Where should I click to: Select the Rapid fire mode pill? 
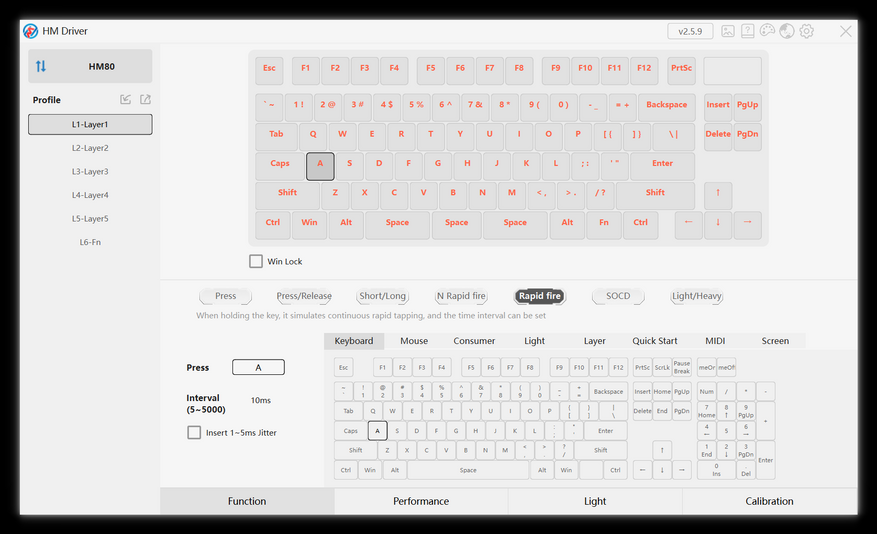pos(539,296)
